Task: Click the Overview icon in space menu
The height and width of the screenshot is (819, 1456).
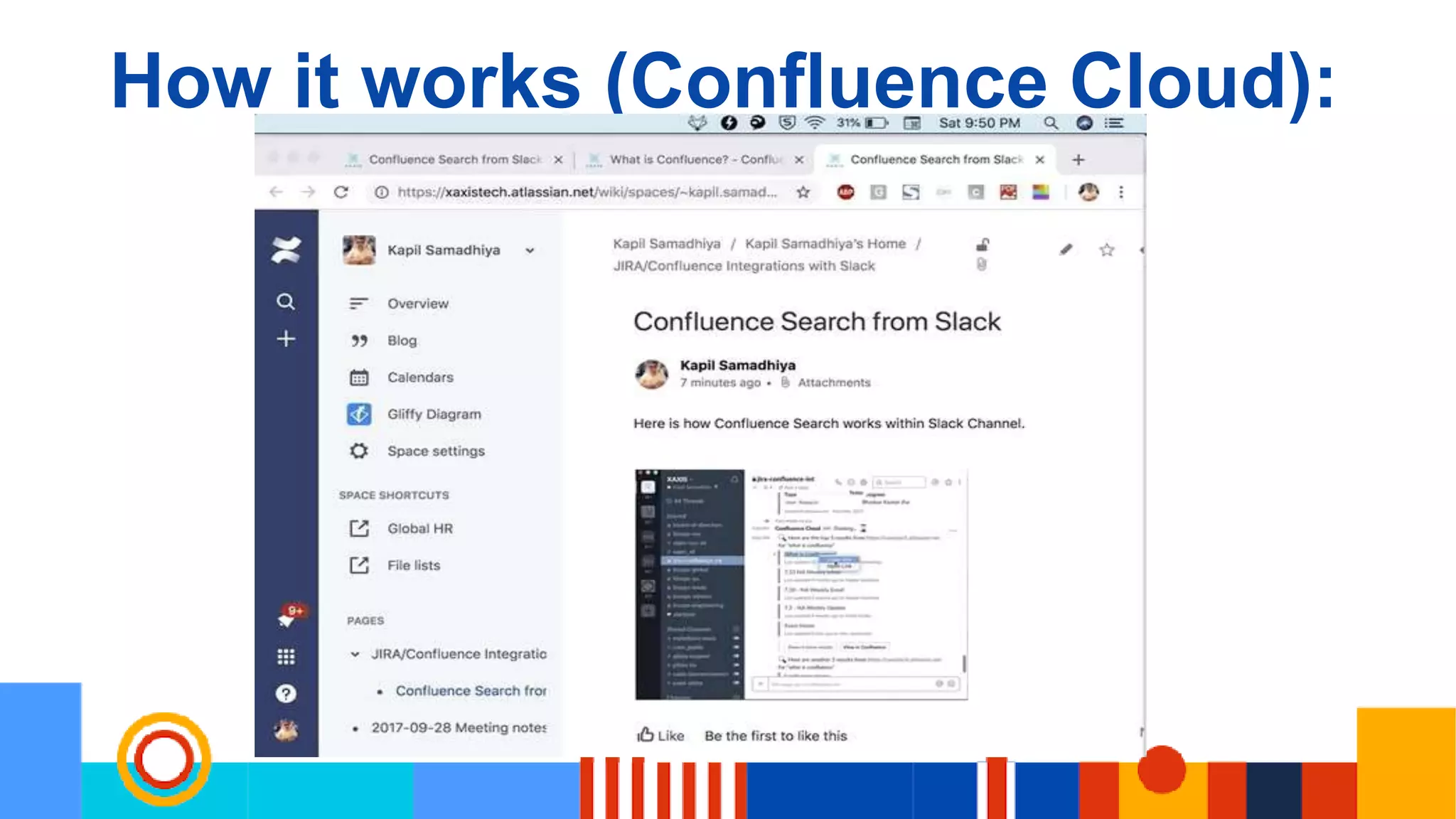Action: [359, 304]
